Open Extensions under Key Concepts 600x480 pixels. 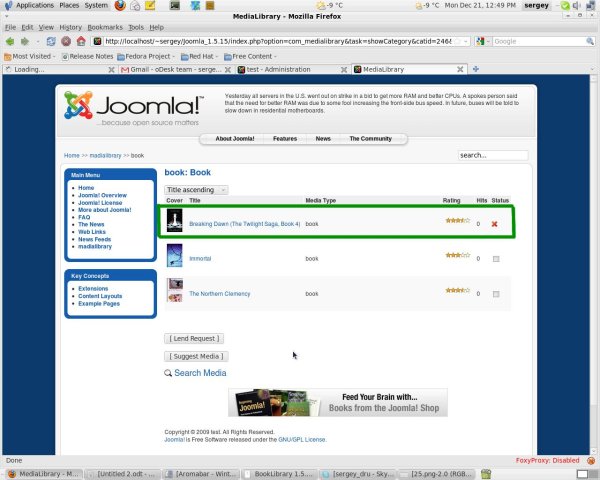[93, 289]
